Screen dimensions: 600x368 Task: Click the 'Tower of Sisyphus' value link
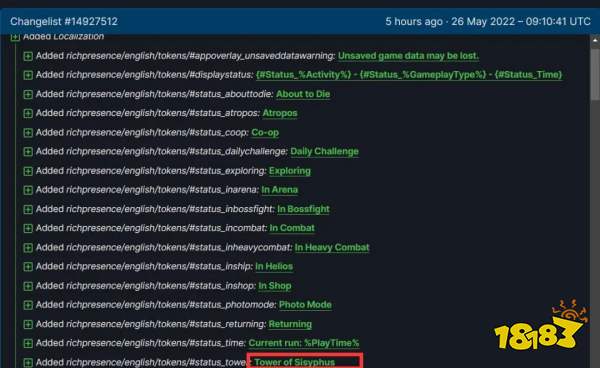pyautogui.click(x=295, y=362)
